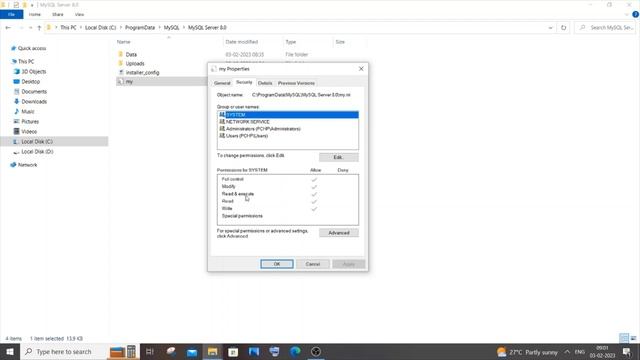This screenshot has height=360, width=640.
Task: Click Edit to change permissions
Action: click(338, 157)
